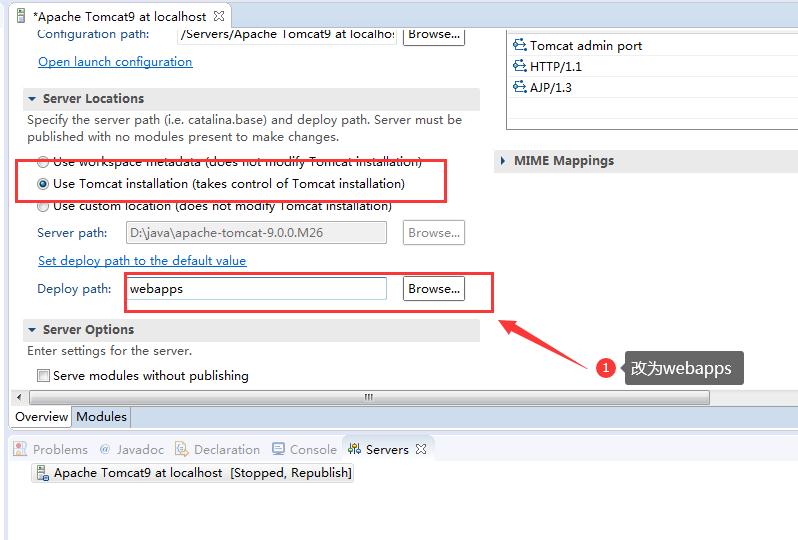This screenshot has width=798, height=540.
Task: Click the Server path Browse button
Action: (434, 233)
